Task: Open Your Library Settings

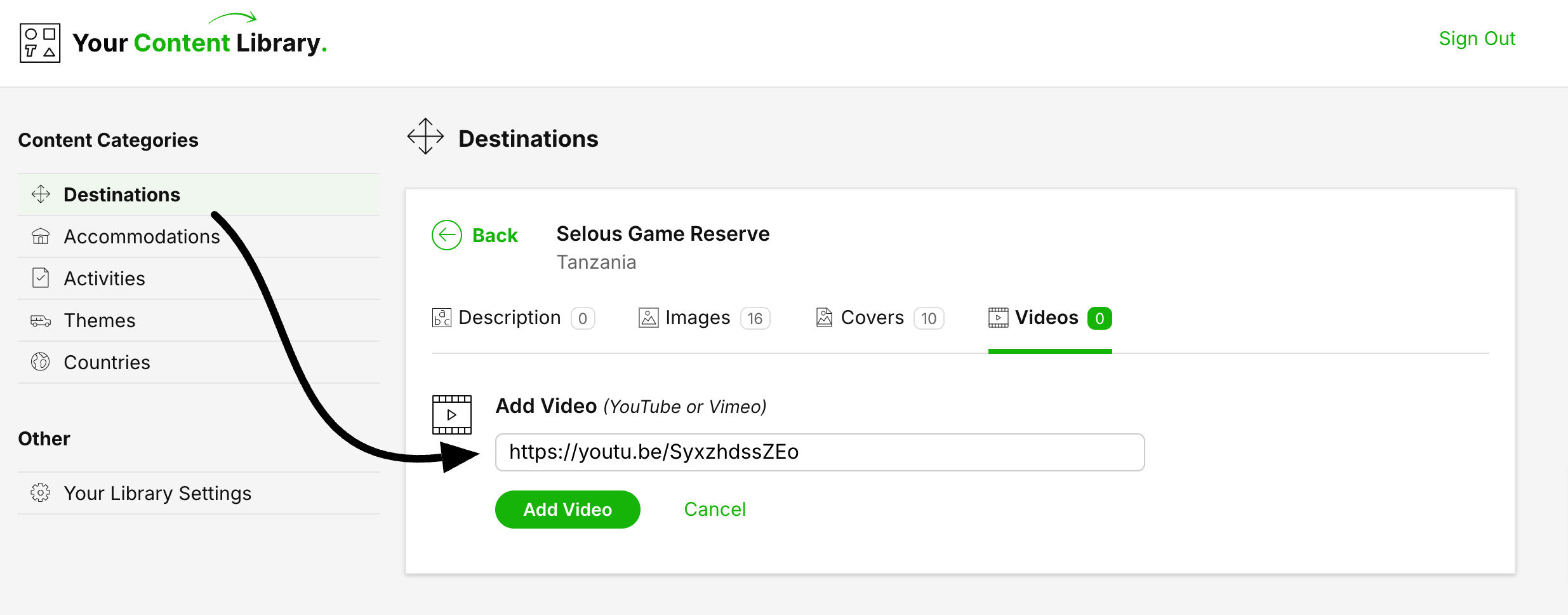Action: (157, 493)
